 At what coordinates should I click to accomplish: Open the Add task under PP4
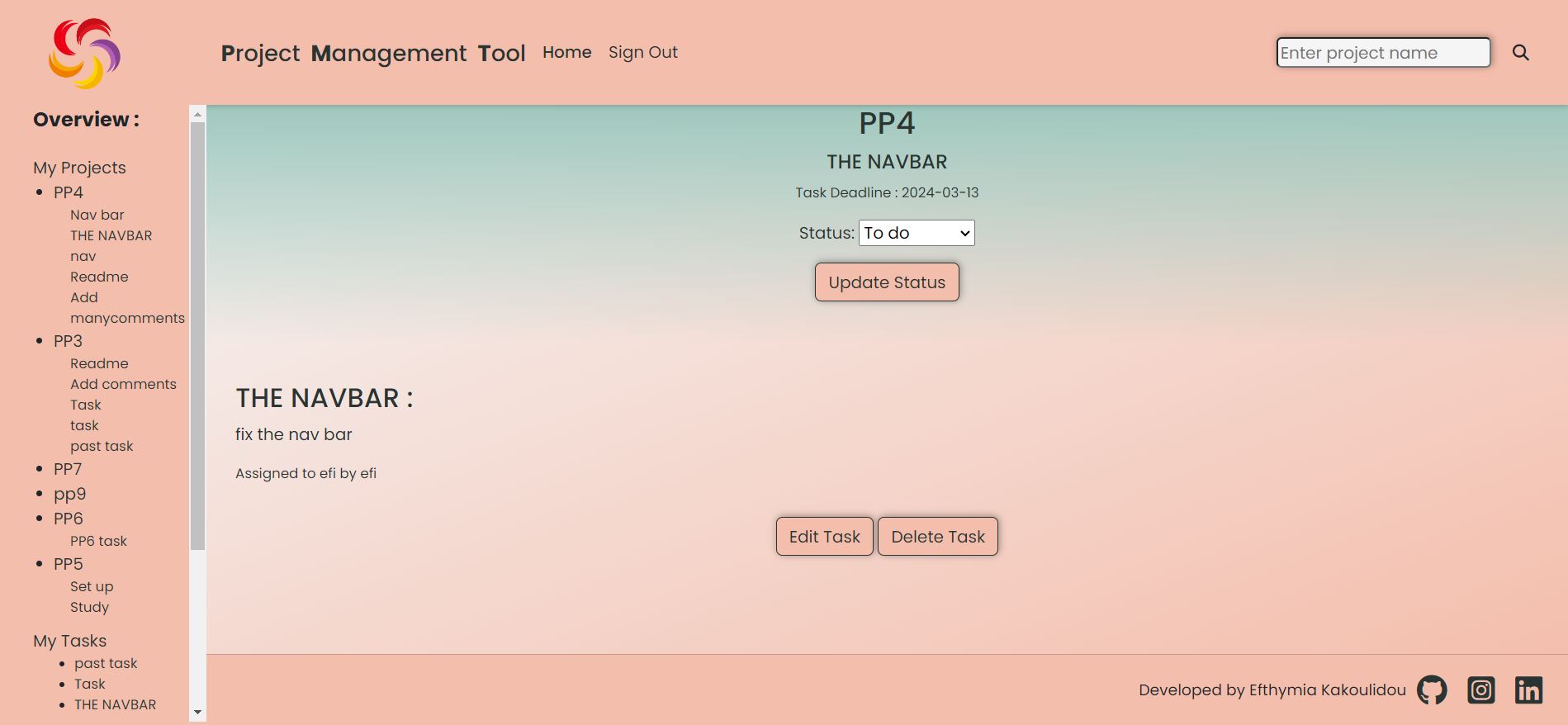[x=83, y=297]
